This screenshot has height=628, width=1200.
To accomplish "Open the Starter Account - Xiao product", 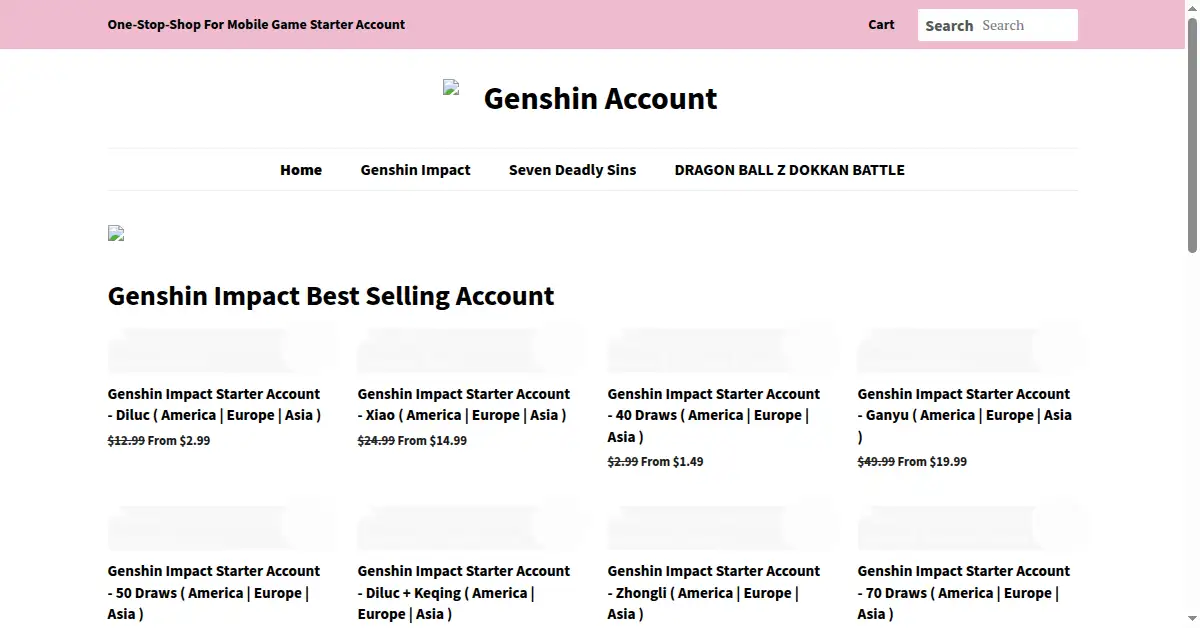I will coord(464,404).
